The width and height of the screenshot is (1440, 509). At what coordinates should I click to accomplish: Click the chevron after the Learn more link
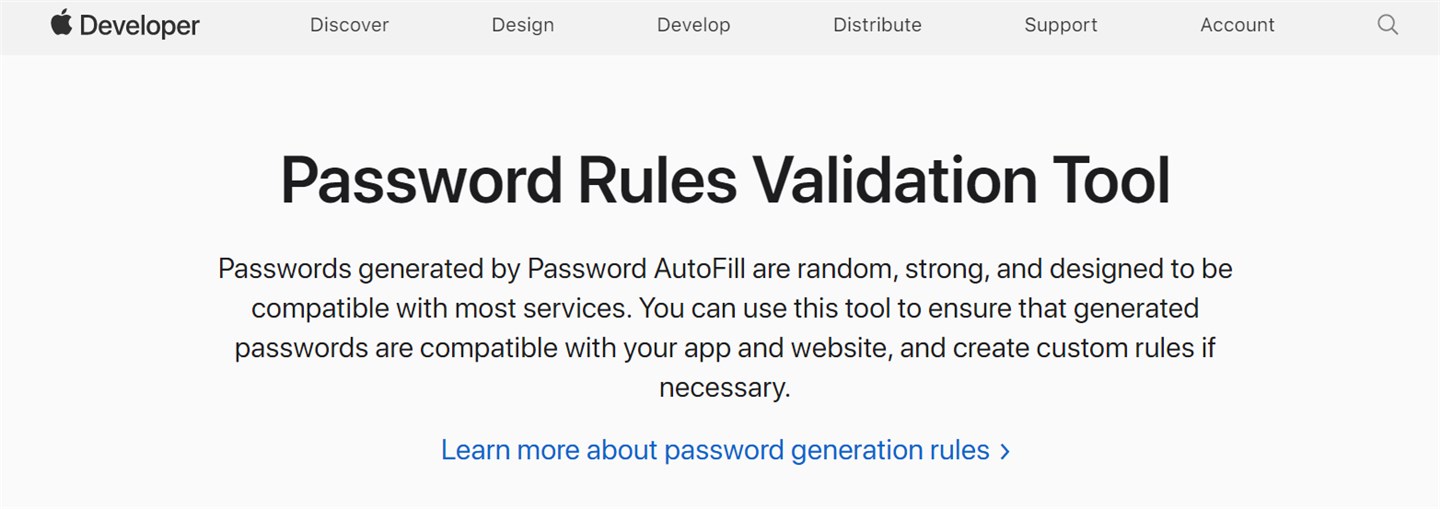(1005, 451)
